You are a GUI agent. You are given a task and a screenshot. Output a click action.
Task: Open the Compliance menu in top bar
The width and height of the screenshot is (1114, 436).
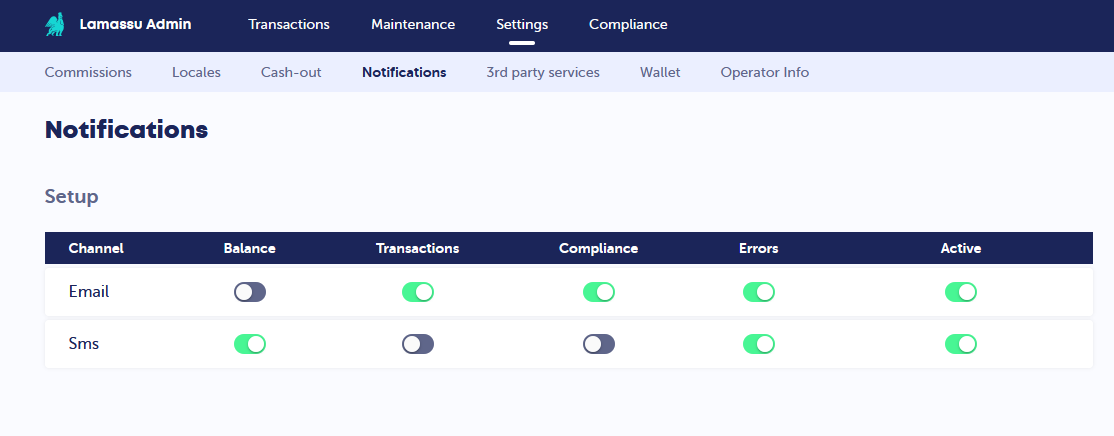pos(628,24)
